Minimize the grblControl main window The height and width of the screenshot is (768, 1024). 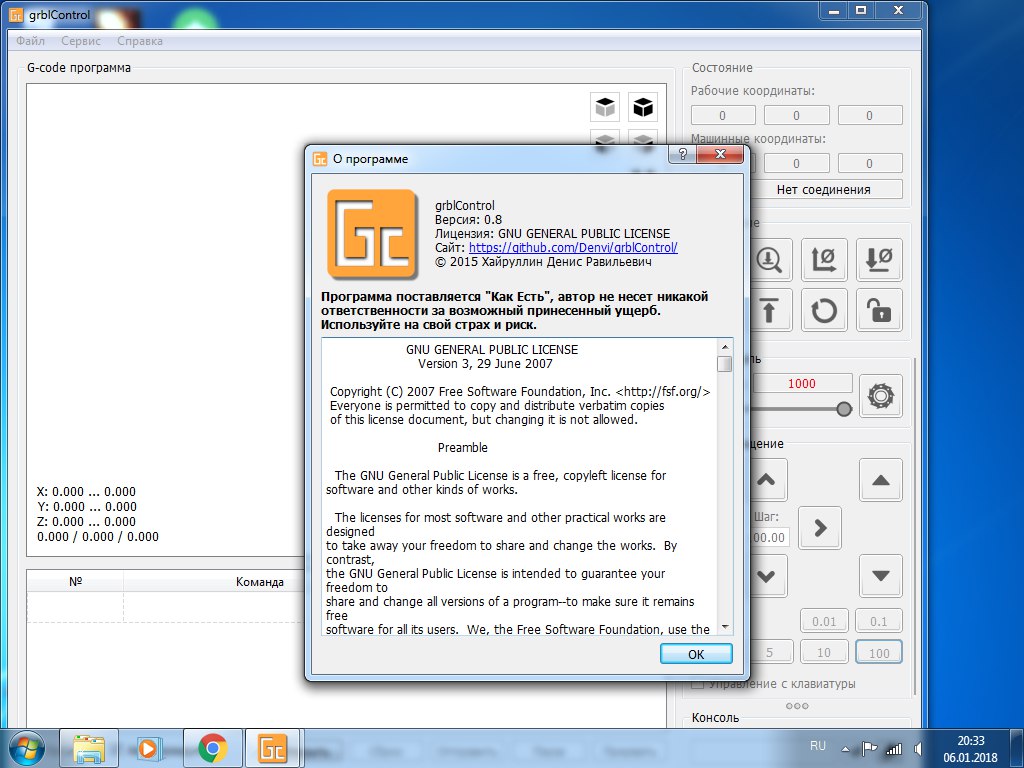(834, 10)
